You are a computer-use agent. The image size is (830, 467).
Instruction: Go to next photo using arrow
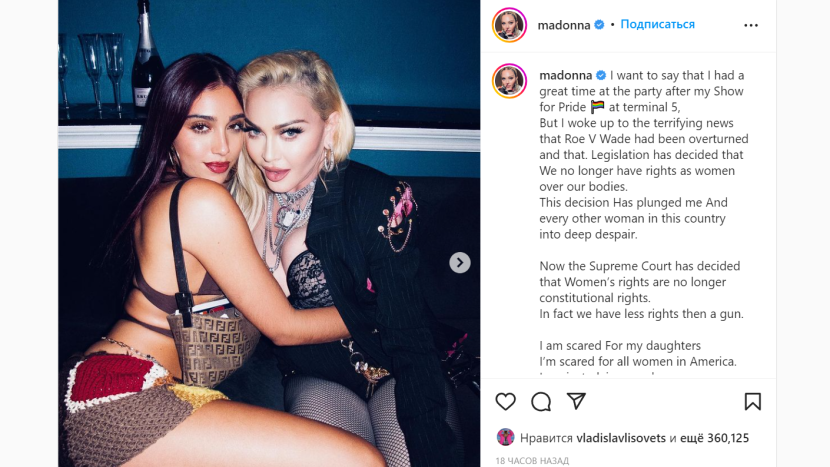tap(459, 263)
